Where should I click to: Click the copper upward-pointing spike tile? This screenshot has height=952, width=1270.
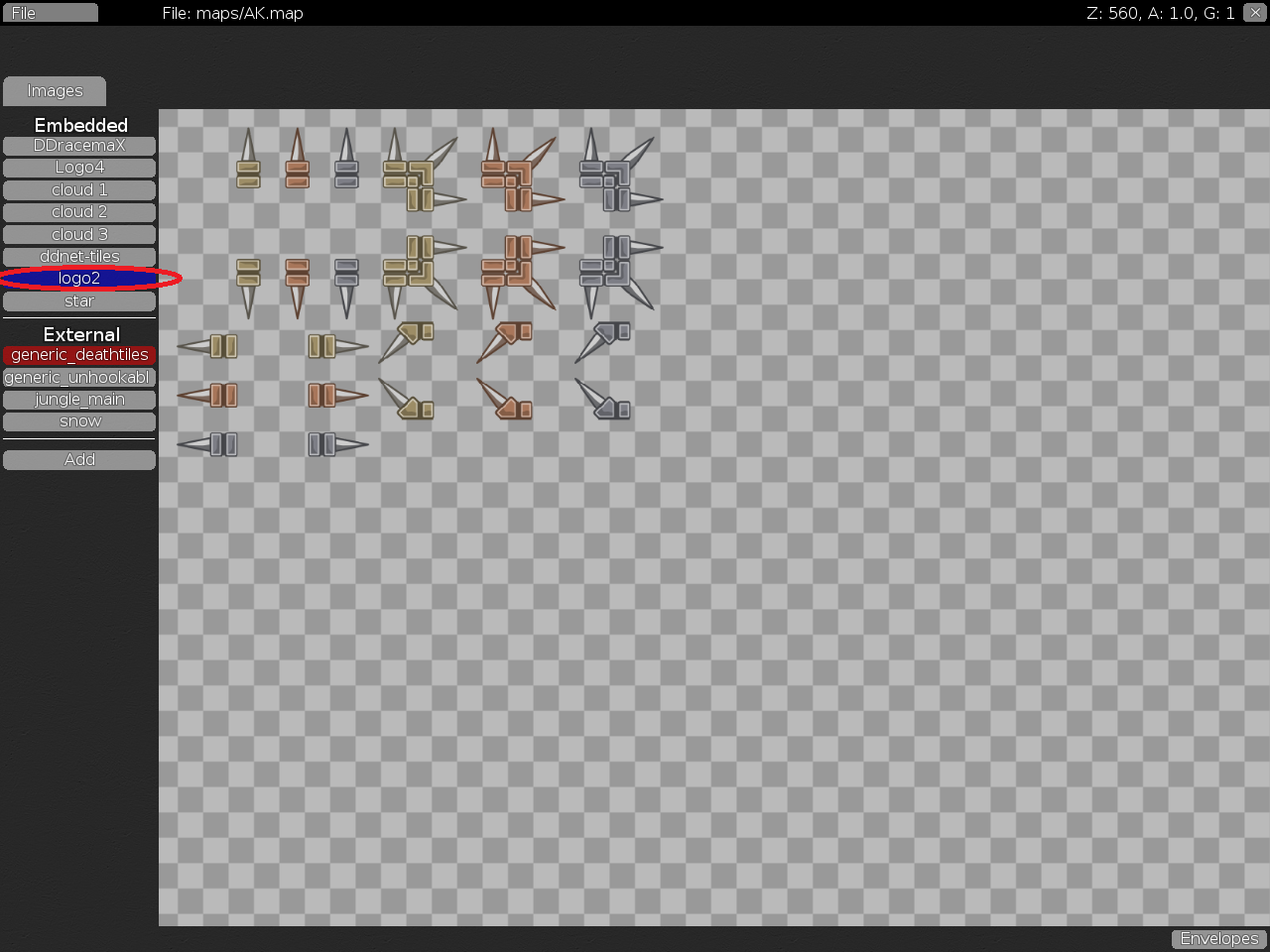pos(297,161)
